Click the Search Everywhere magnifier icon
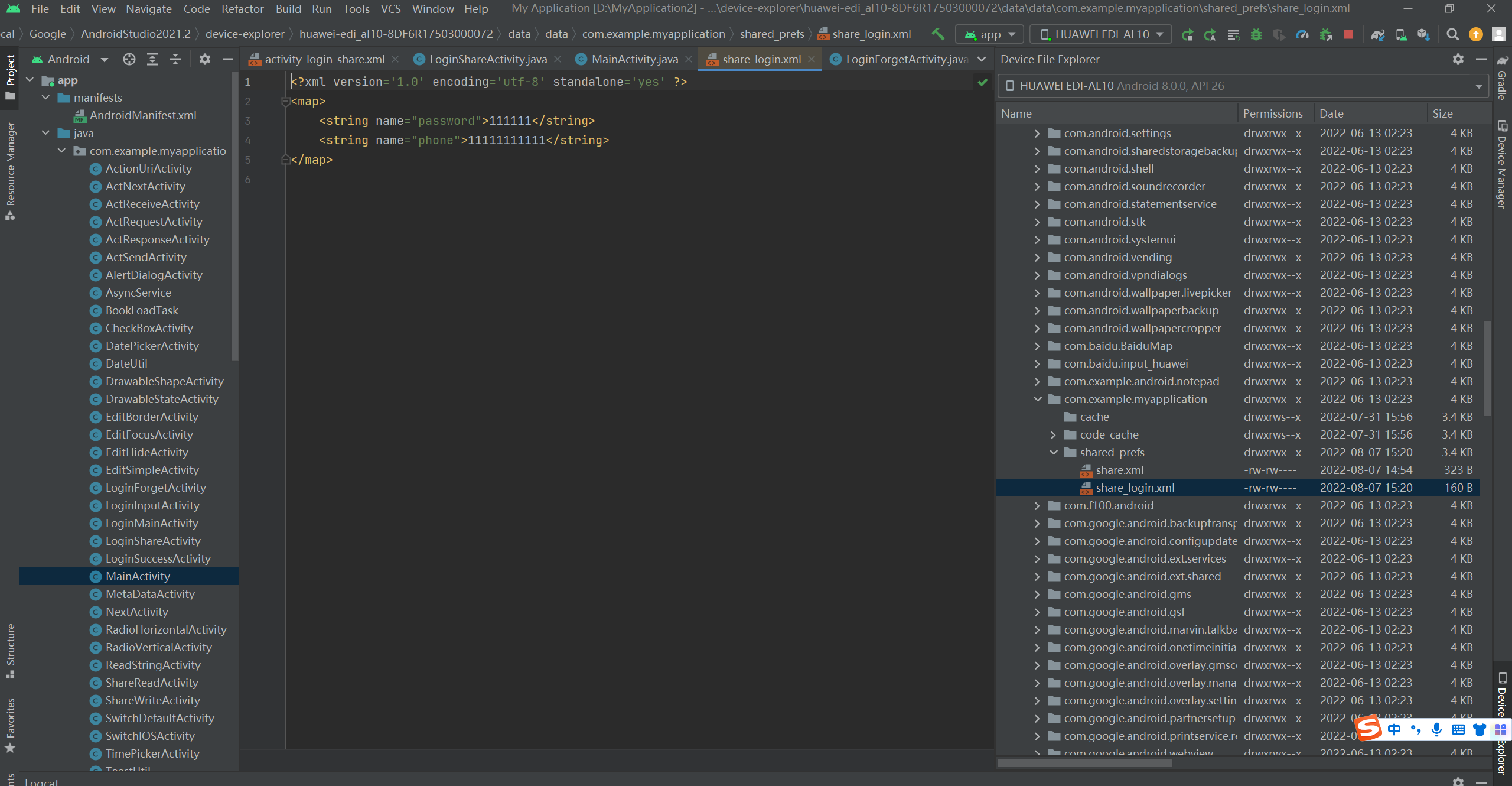The image size is (1512, 786). [1452, 34]
